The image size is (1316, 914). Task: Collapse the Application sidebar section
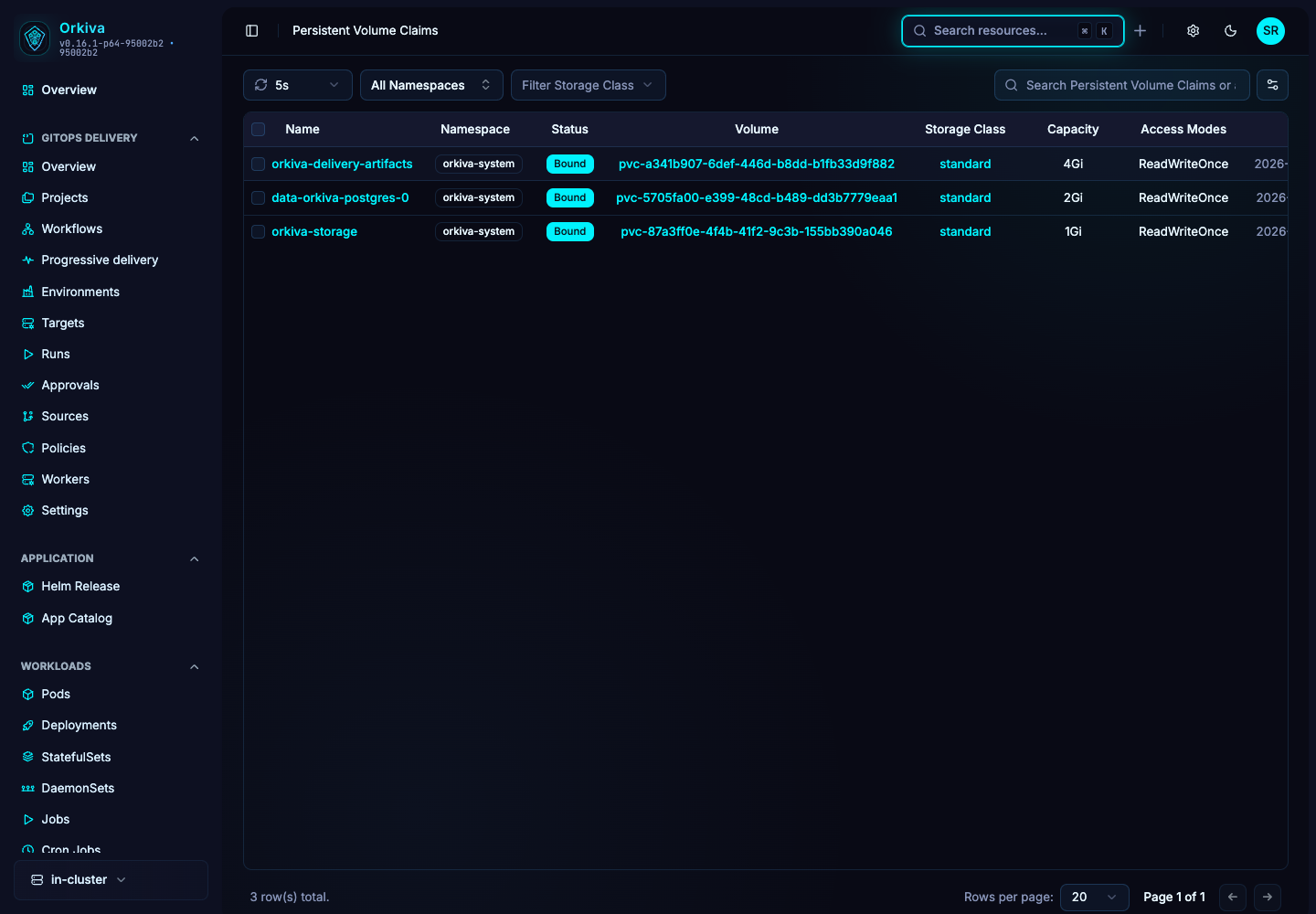(194, 558)
